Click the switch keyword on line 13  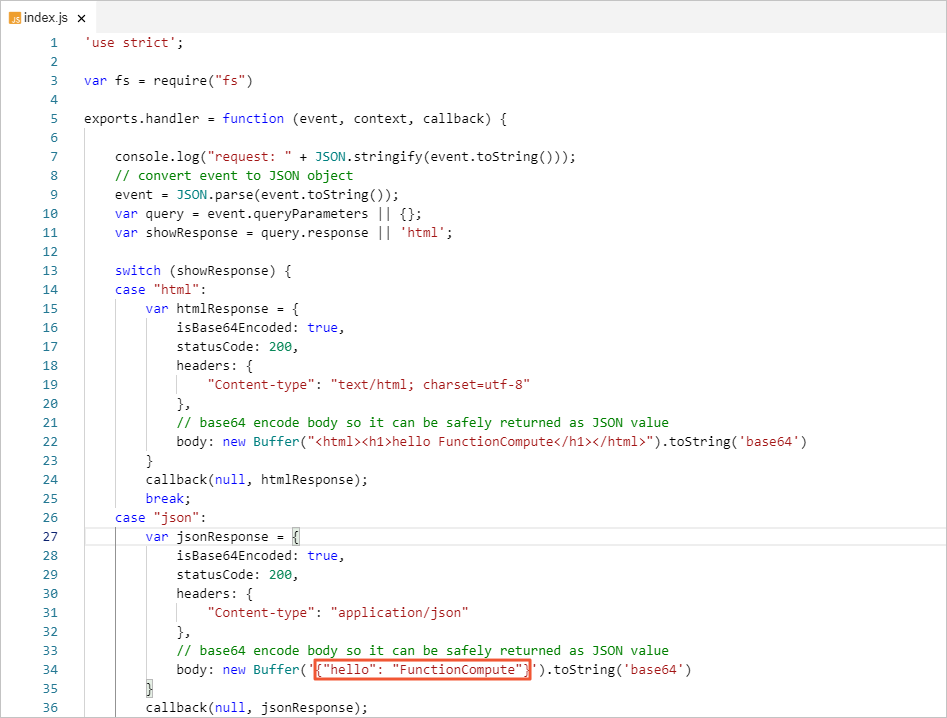pyautogui.click(x=138, y=271)
